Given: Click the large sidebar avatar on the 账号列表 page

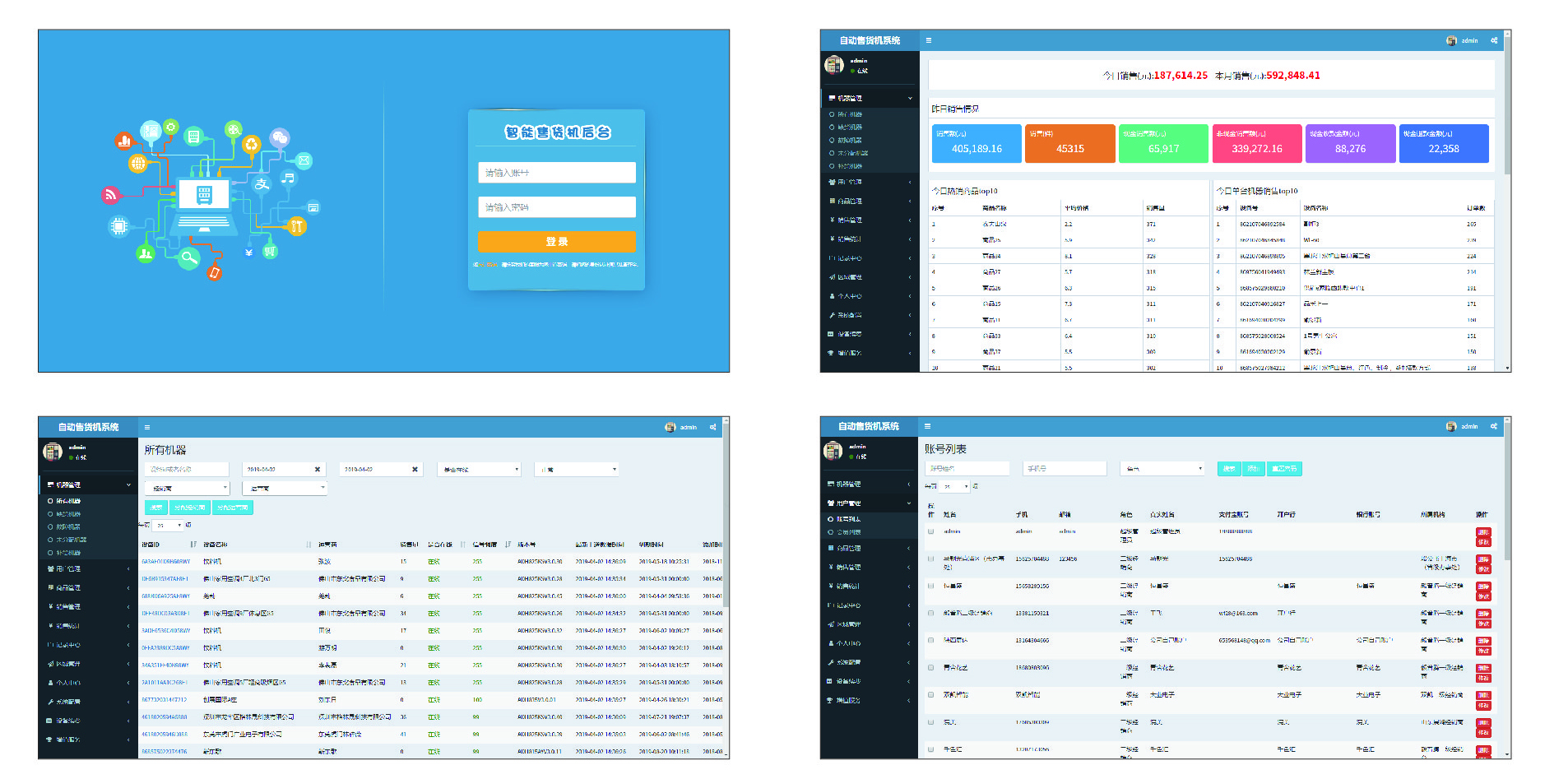Looking at the screenshot, I should 833,451.
